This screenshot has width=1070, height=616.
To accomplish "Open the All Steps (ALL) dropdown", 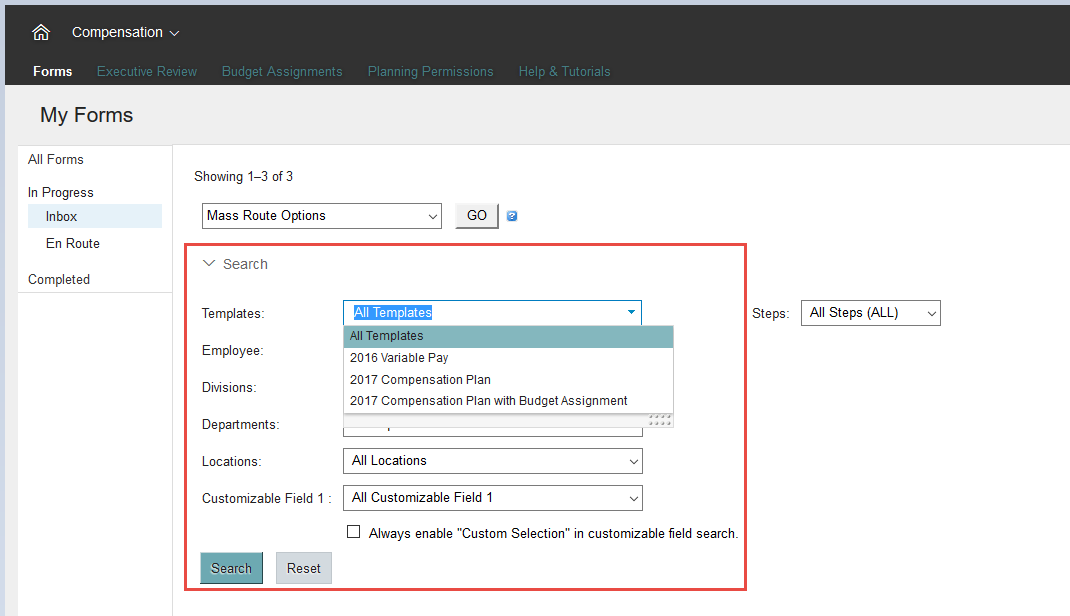I will click(x=871, y=313).
